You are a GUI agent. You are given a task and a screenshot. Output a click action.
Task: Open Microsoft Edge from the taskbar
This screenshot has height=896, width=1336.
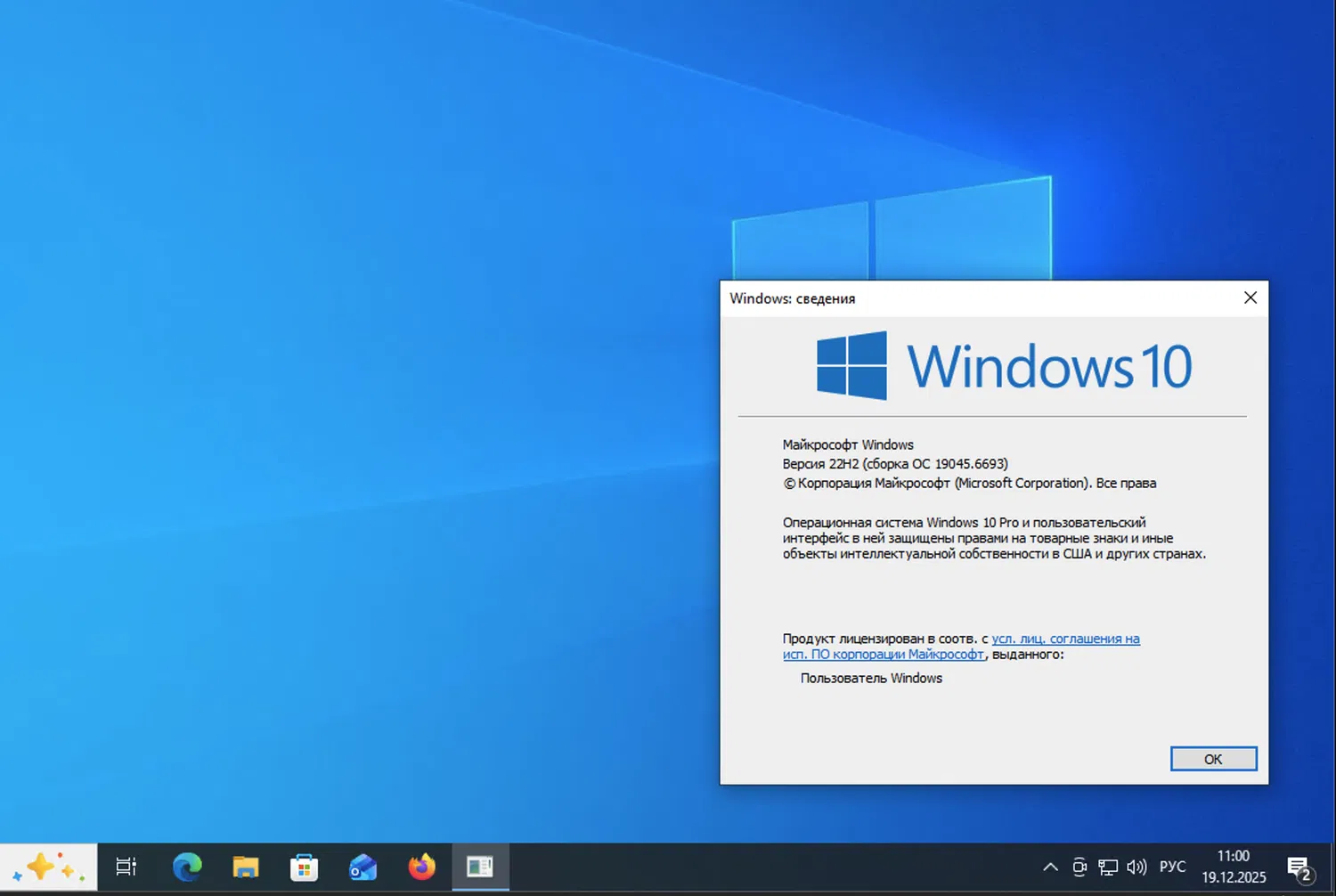coord(187,867)
